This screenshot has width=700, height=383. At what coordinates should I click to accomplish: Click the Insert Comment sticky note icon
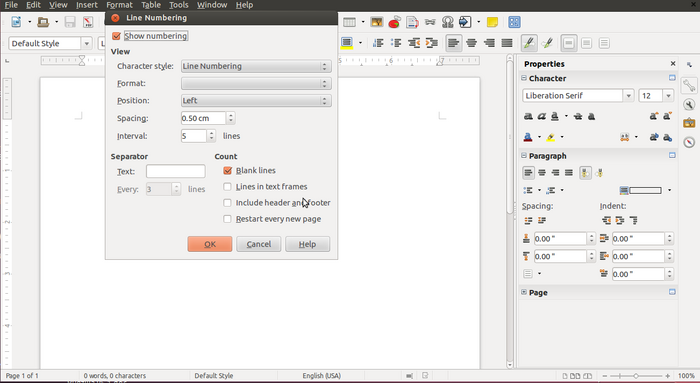[492, 22]
